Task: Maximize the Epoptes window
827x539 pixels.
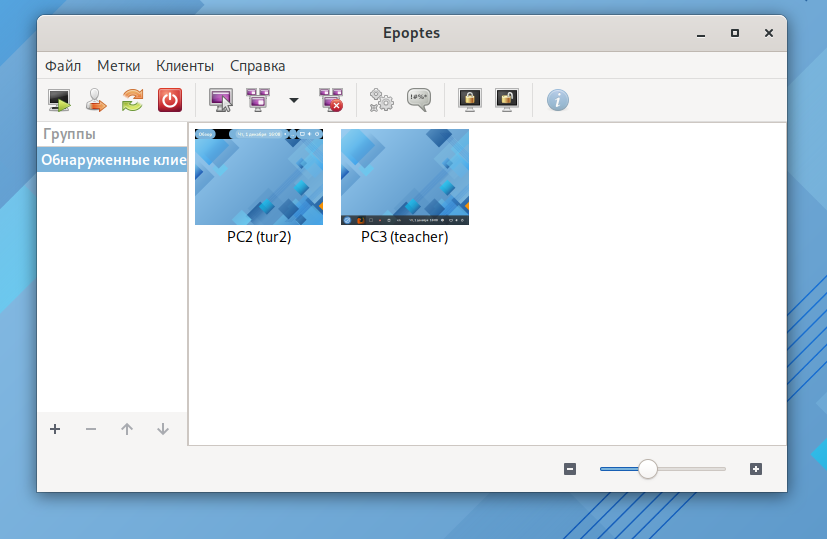Action: coord(735,33)
